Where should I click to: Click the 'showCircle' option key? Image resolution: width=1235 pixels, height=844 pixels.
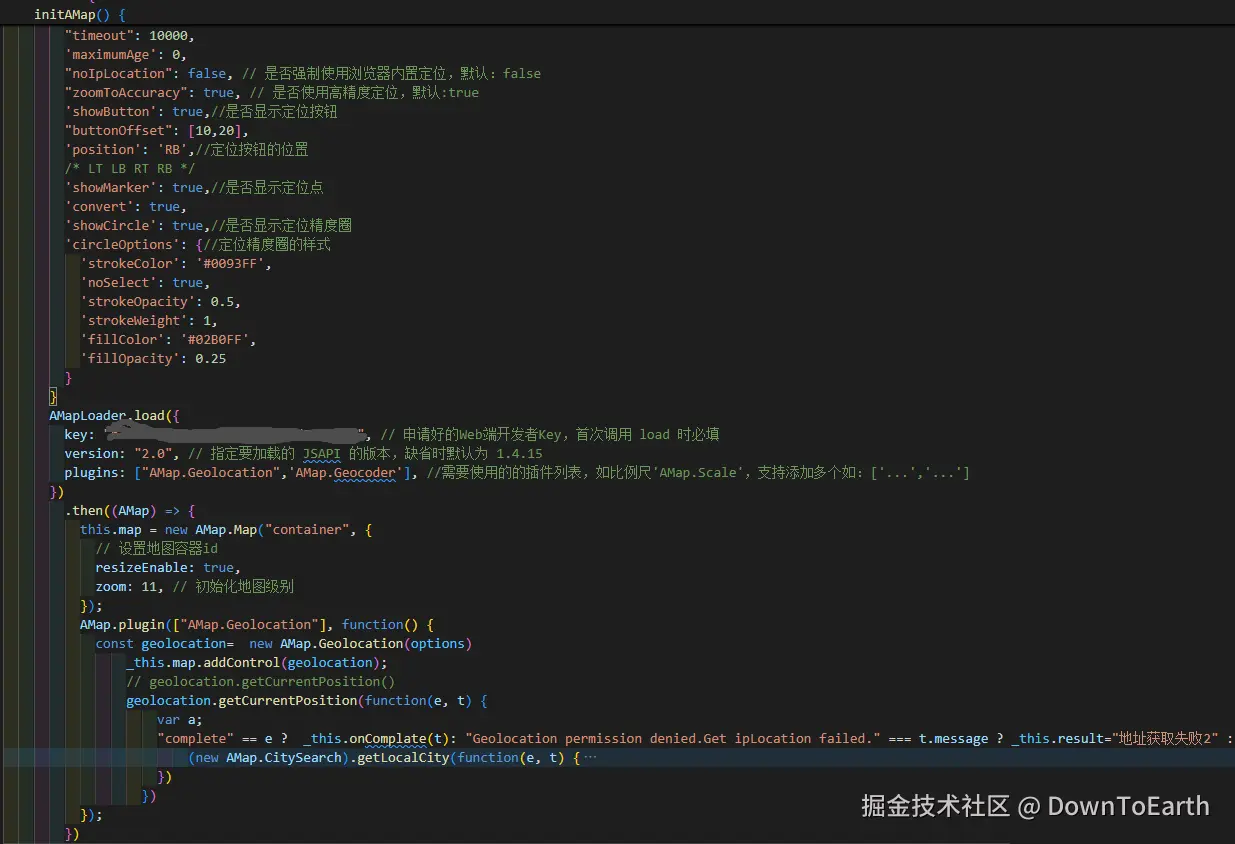click(x=111, y=225)
